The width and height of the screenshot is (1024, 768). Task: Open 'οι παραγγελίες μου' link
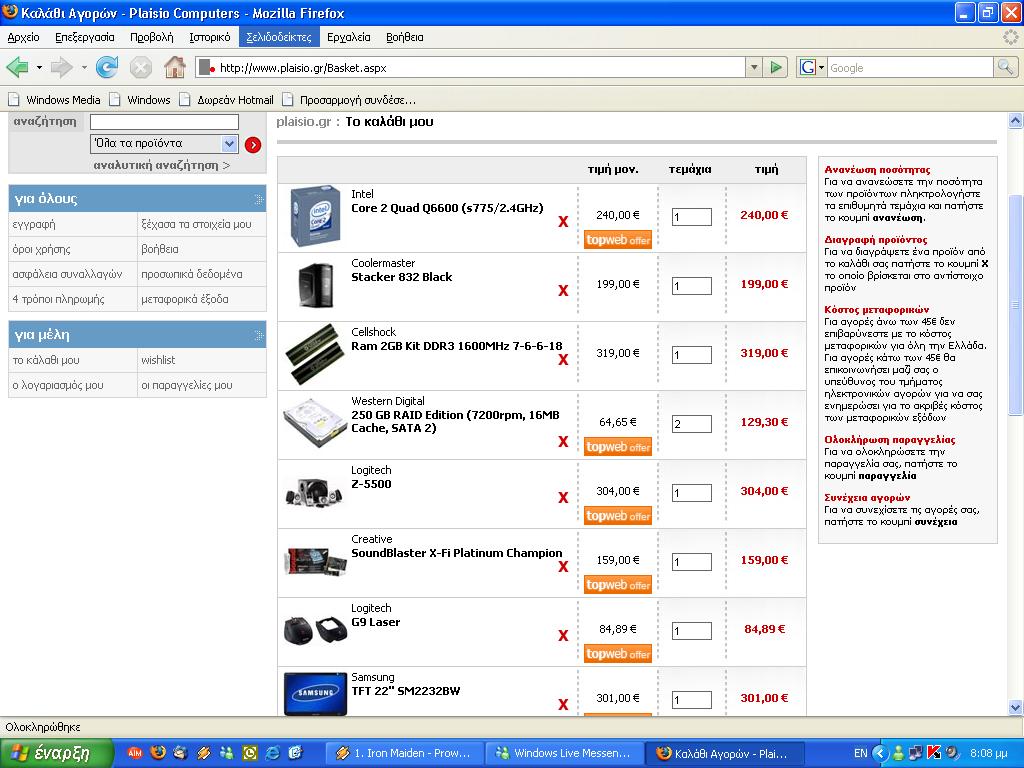[x=187, y=385]
